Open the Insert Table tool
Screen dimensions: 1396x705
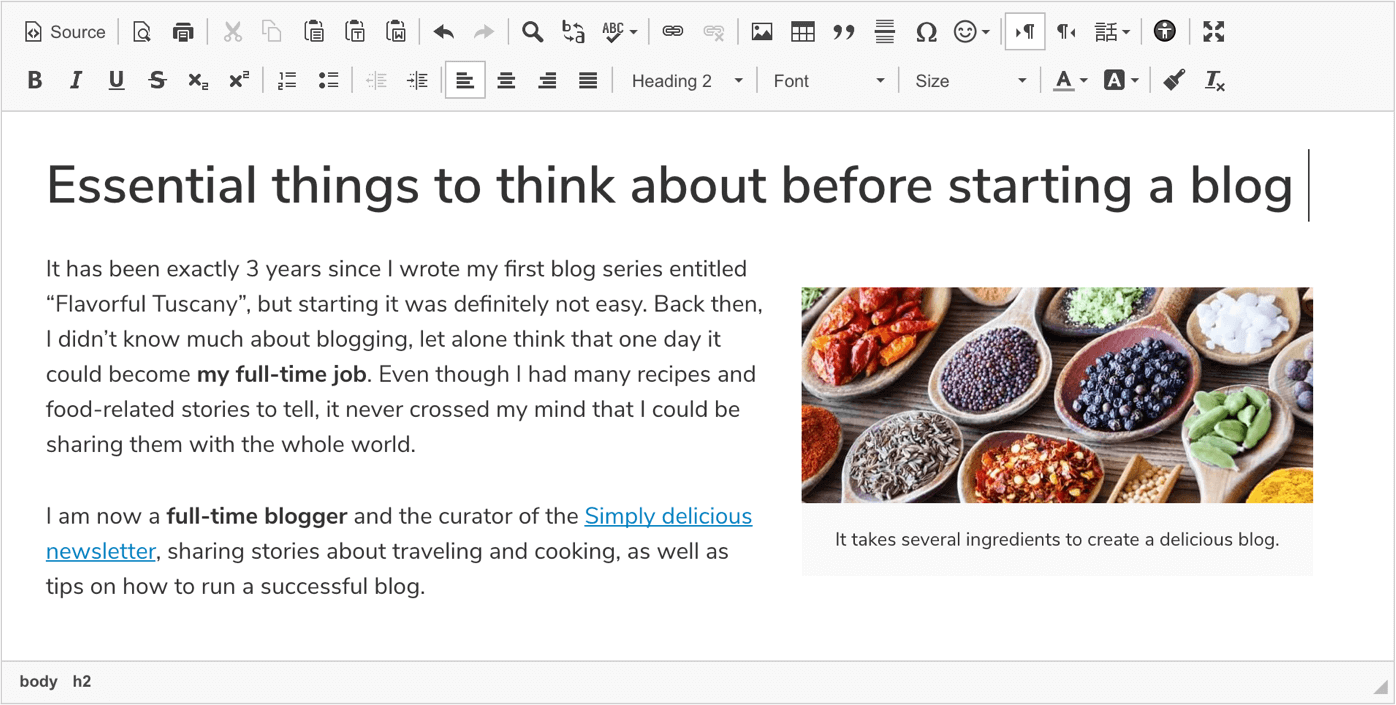point(802,31)
